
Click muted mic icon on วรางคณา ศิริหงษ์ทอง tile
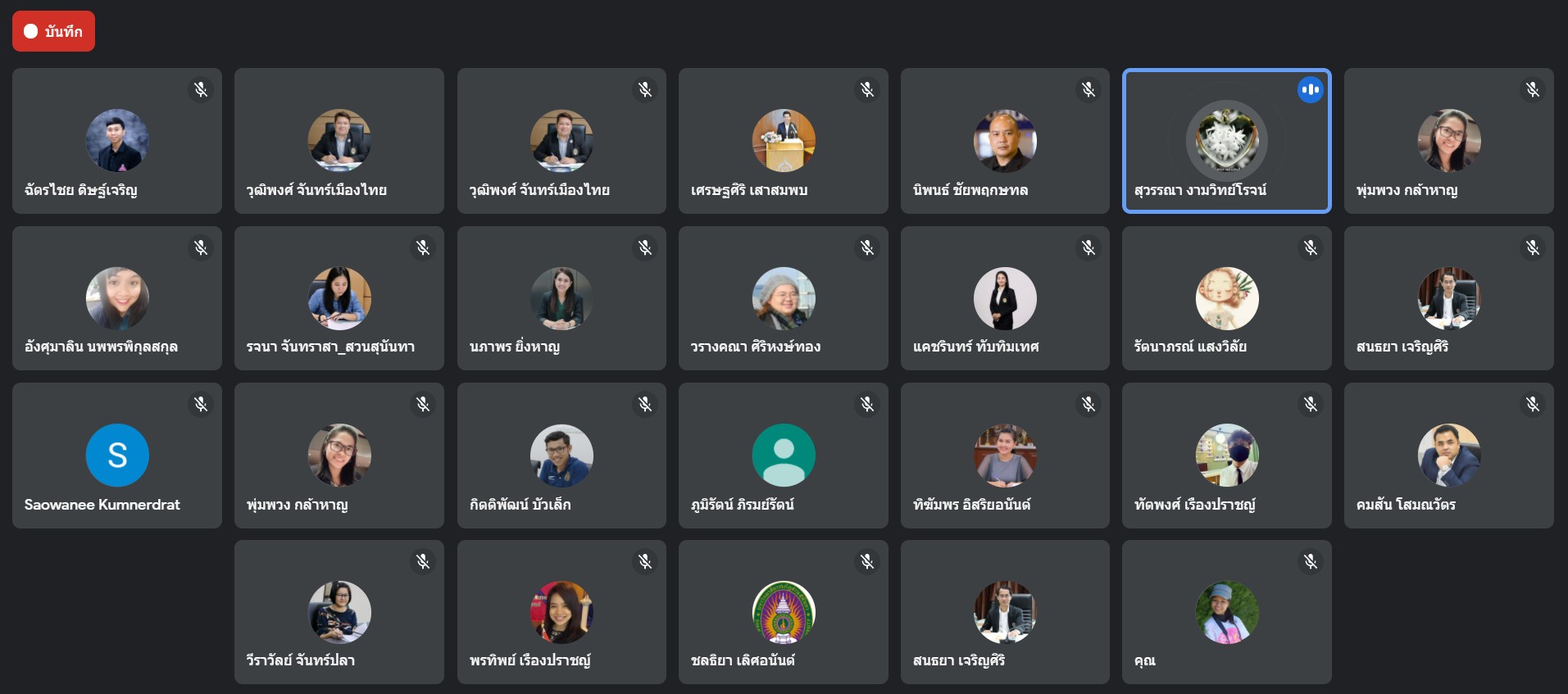tap(867, 247)
